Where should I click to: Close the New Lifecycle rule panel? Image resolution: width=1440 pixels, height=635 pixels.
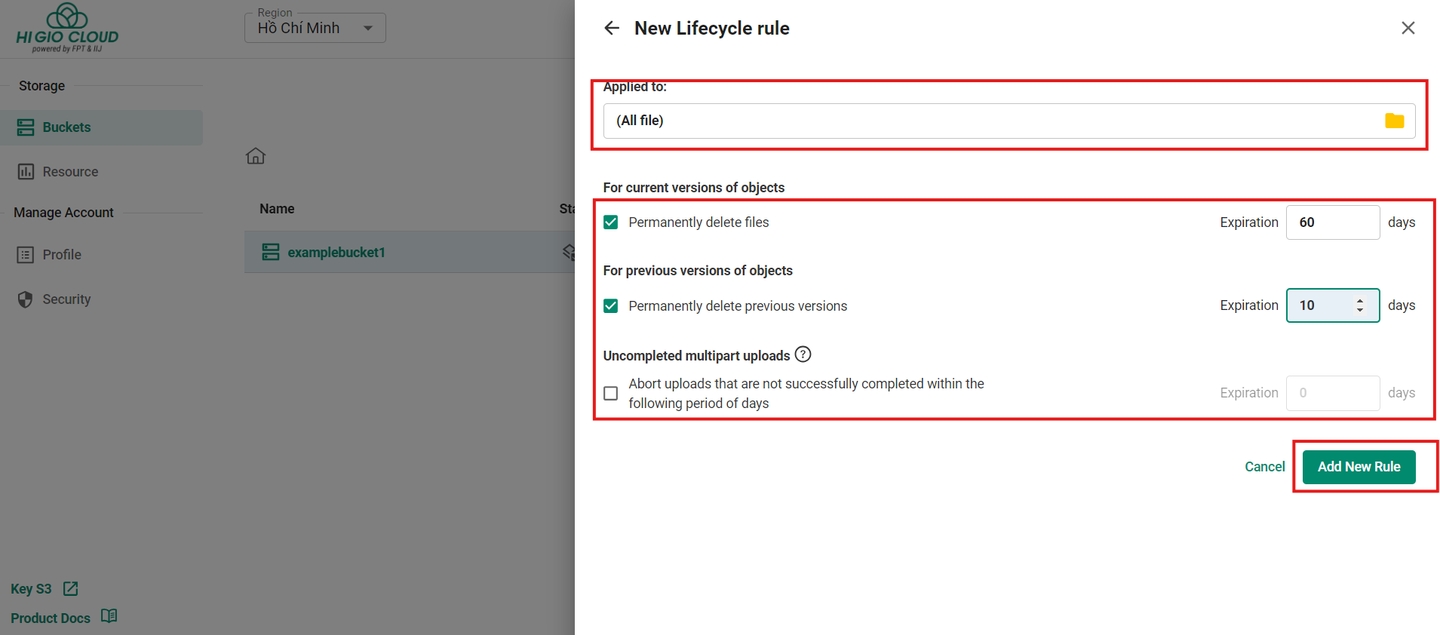tap(1408, 28)
